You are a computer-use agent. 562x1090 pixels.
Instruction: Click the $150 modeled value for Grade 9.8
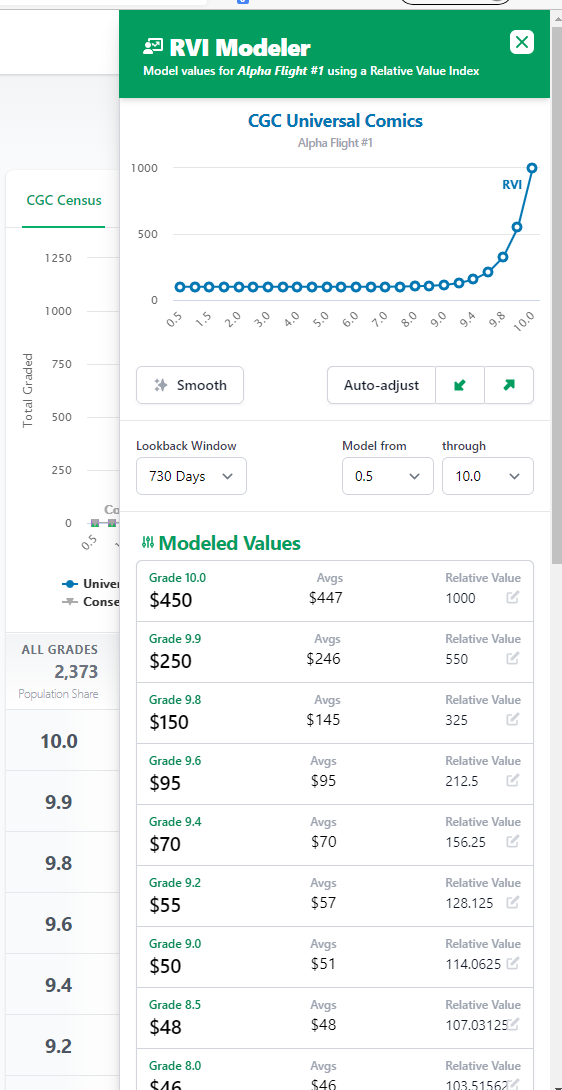(x=169, y=722)
